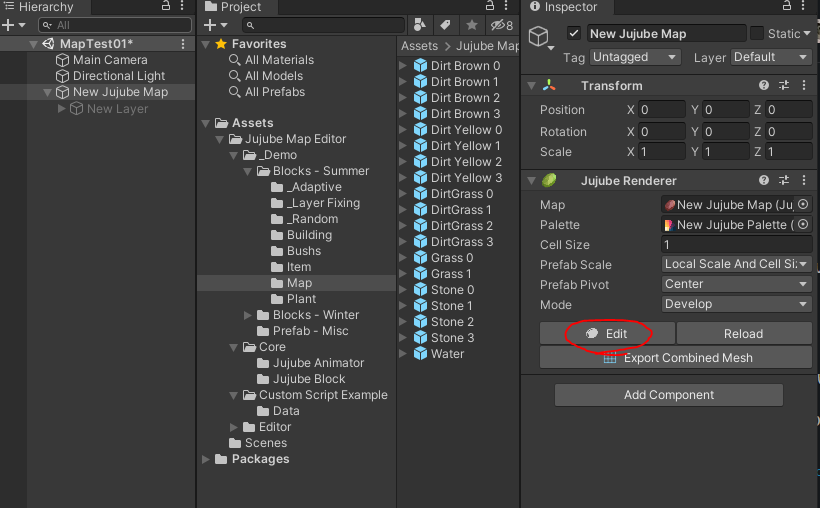820x508 pixels.
Task: Uncheck the New Jujube Map active checkbox
Action: point(574,33)
